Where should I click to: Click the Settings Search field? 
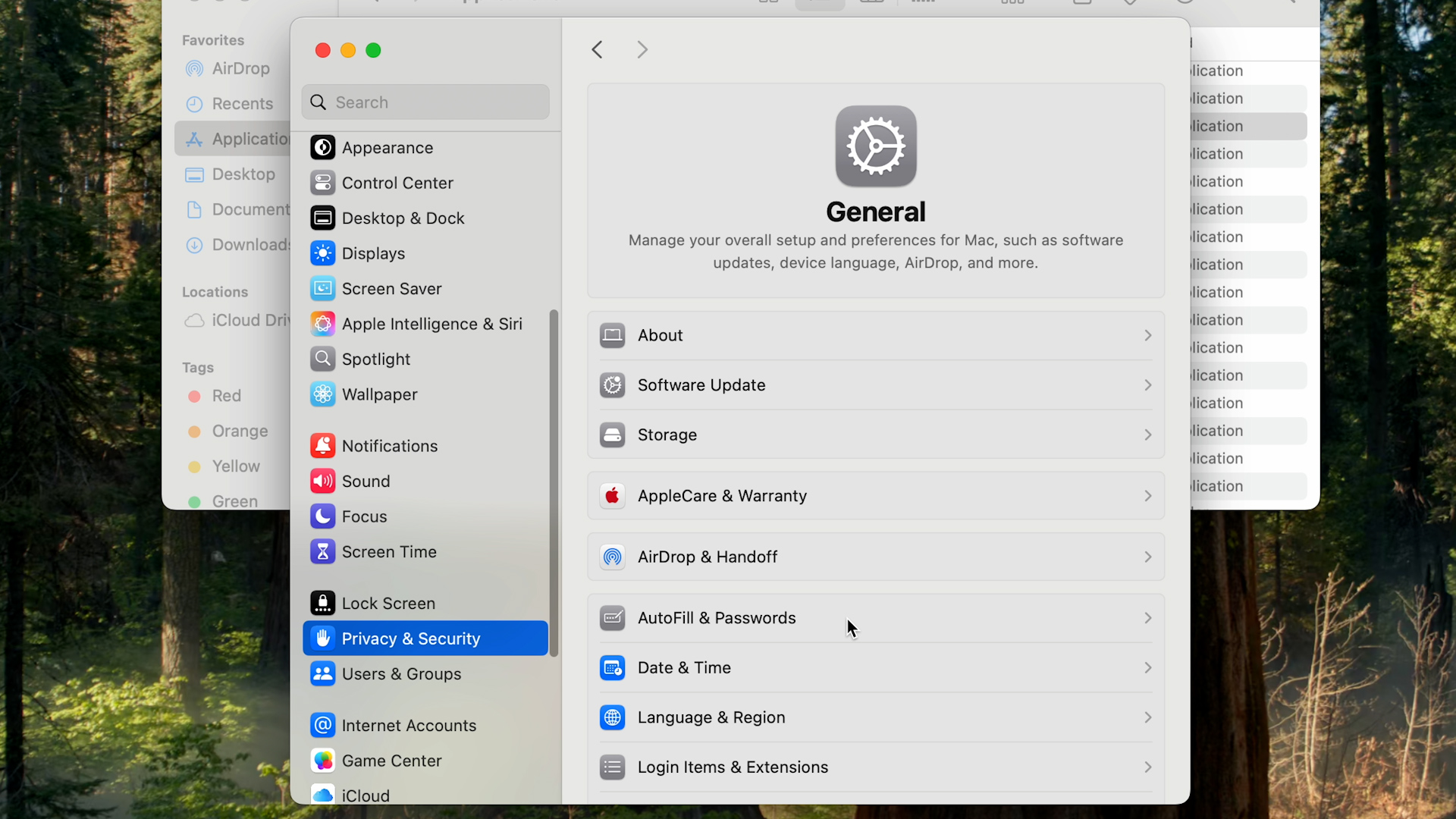pos(425,102)
